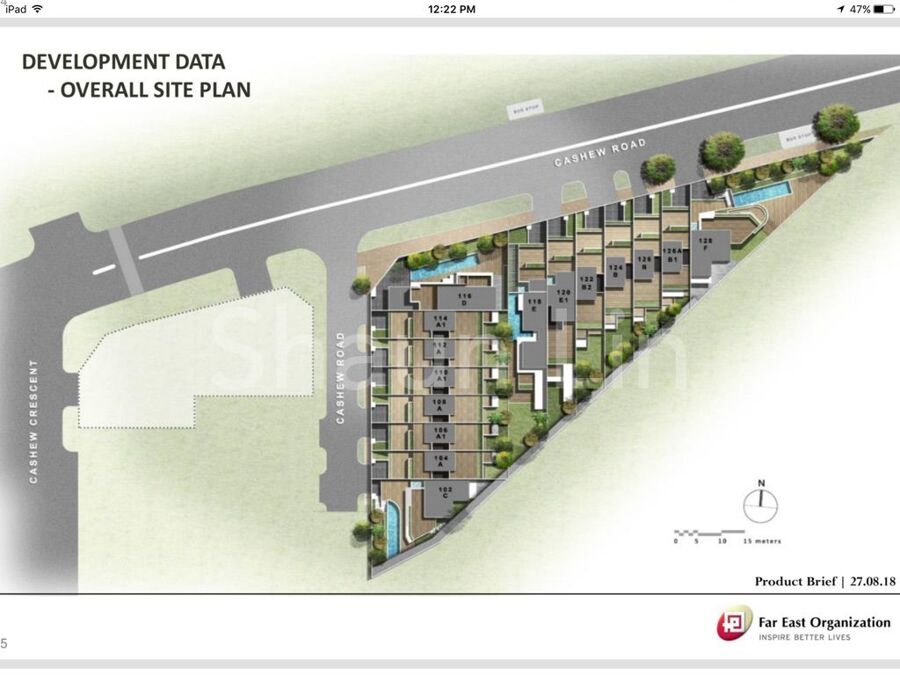The width and height of the screenshot is (900, 675).
Task: Select unit 126A B1 on site plan
Action: pyautogui.click(x=673, y=254)
